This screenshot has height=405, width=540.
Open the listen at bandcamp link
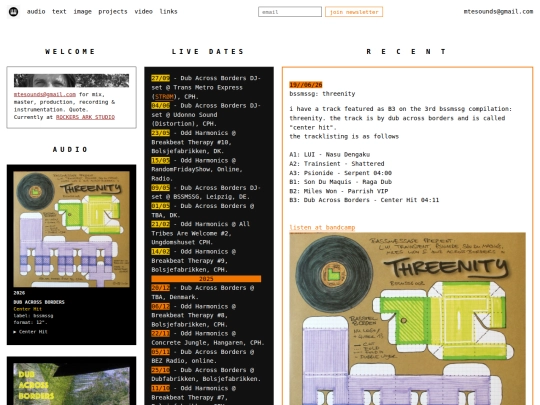pyautogui.click(x=322, y=227)
